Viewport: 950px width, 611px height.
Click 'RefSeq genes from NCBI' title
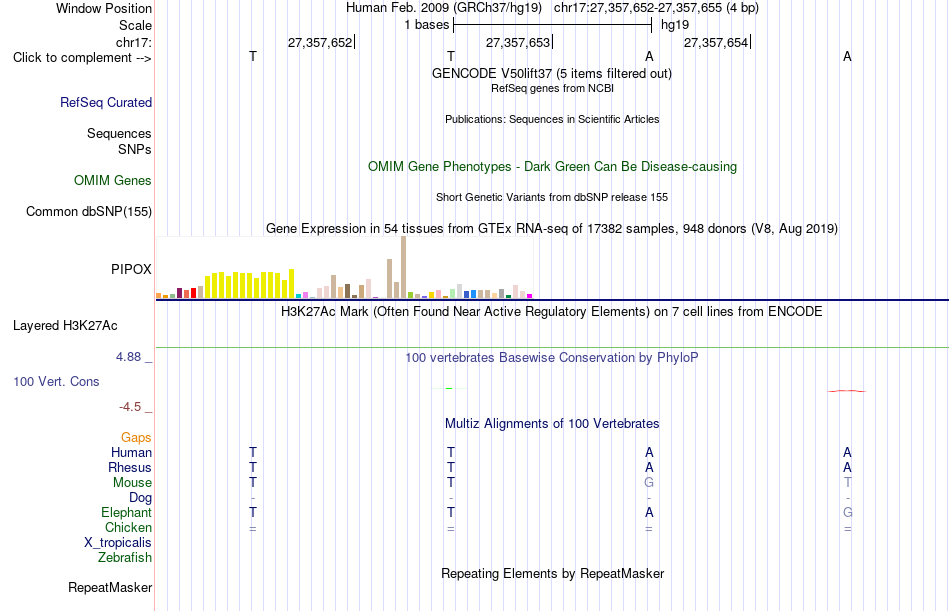(553, 88)
